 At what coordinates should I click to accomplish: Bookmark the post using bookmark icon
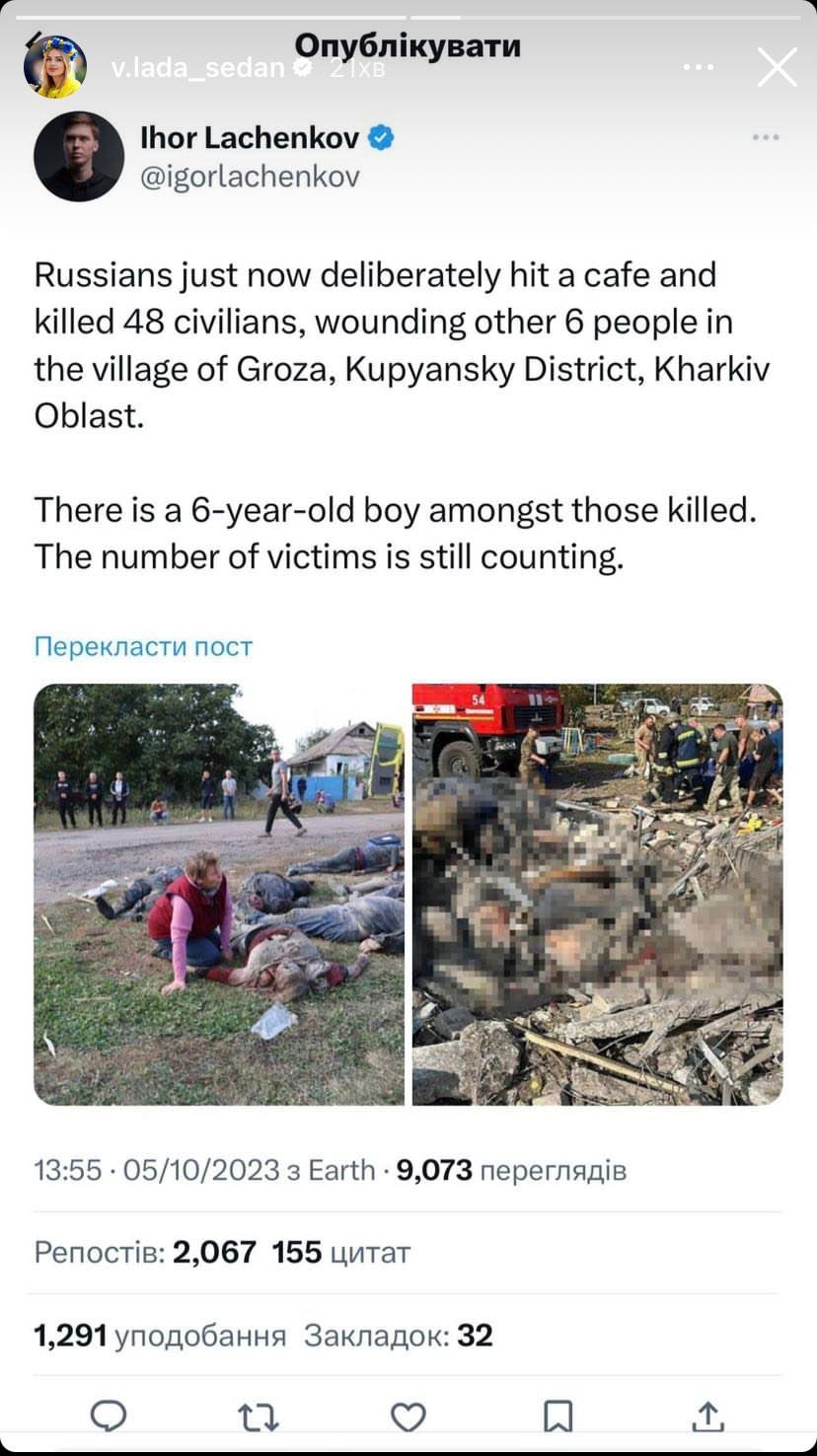[x=558, y=1418]
